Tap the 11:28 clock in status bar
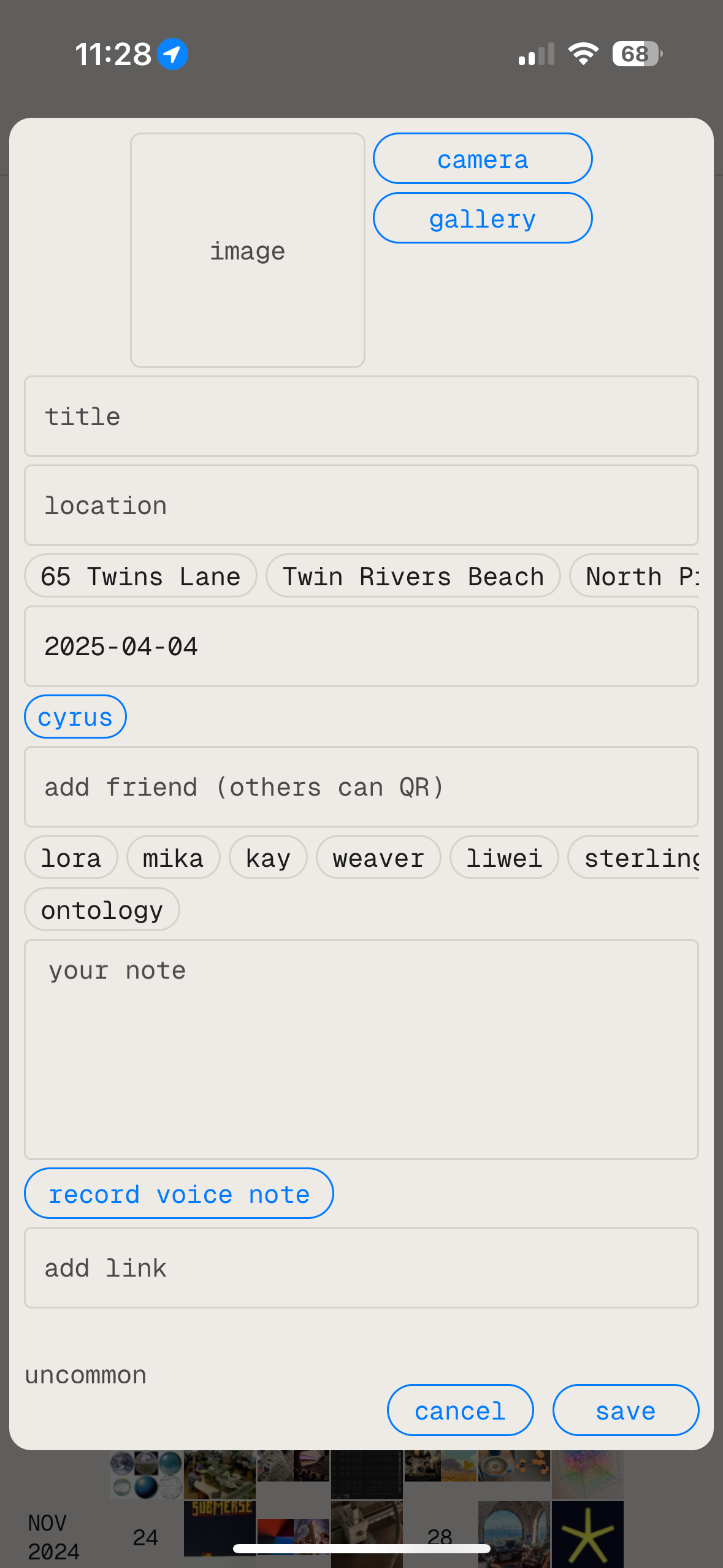 coord(113,55)
